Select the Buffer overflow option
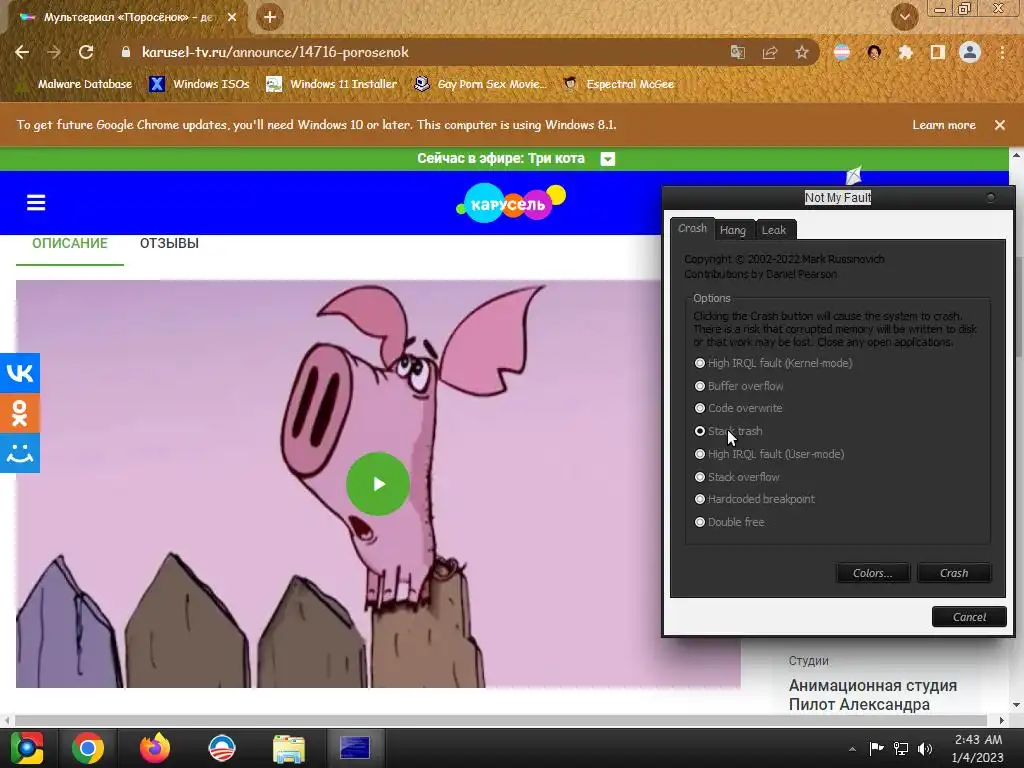This screenshot has height=768, width=1024. [x=739, y=386]
